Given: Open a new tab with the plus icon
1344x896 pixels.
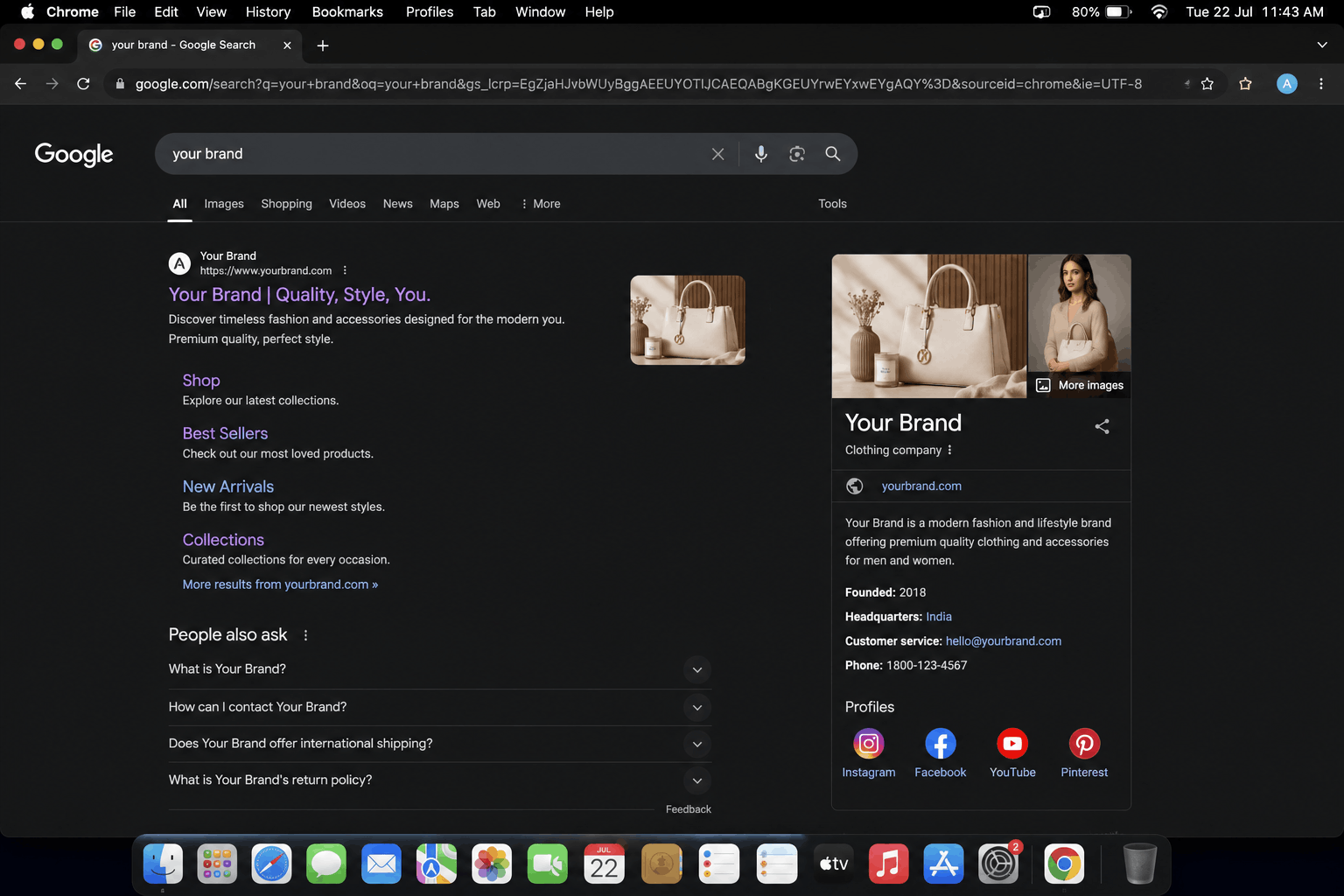Looking at the screenshot, I should tap(323, 45).
